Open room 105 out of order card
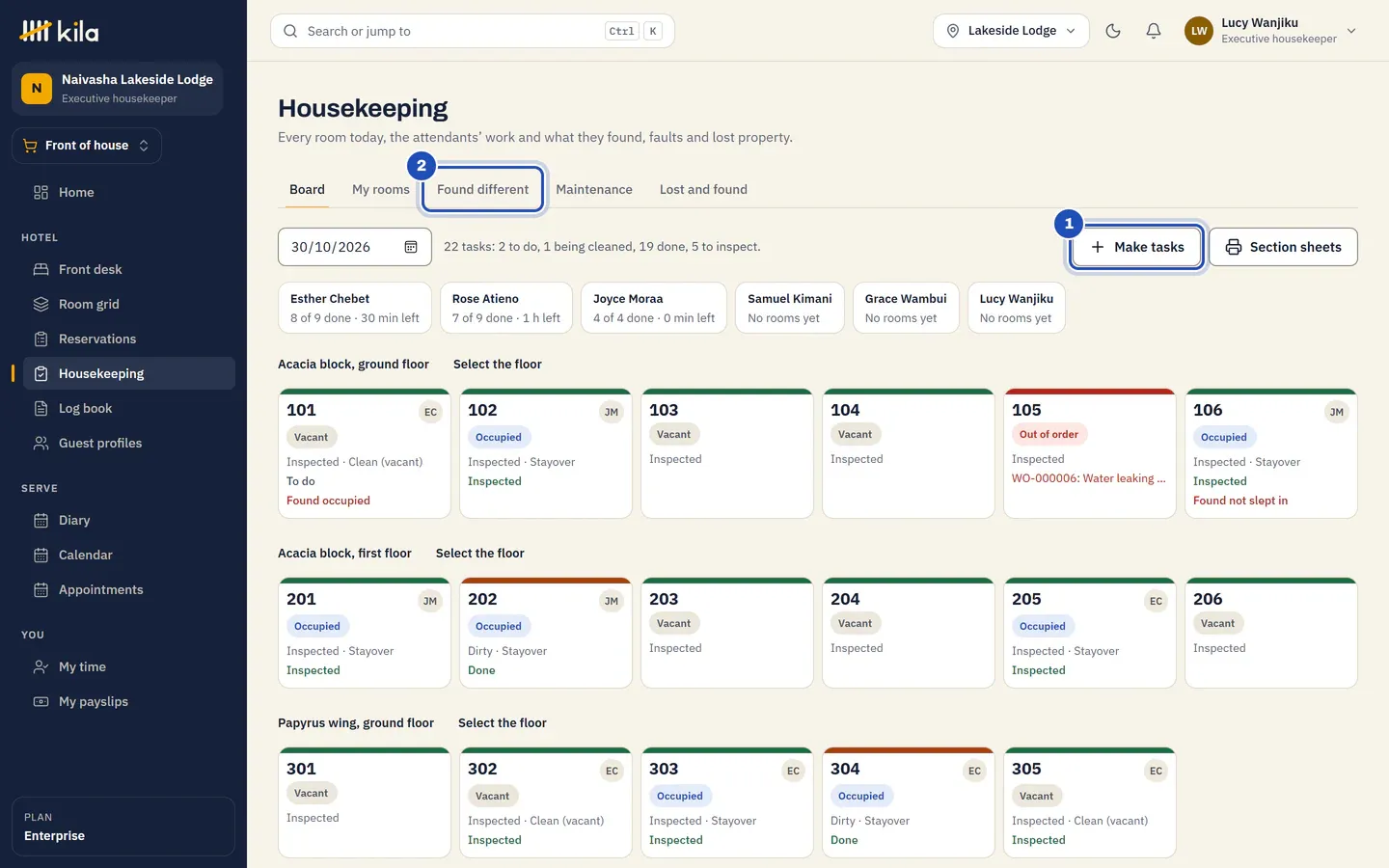The image size is (1389, 868). pyautogui.click(x=1090, y=453)
